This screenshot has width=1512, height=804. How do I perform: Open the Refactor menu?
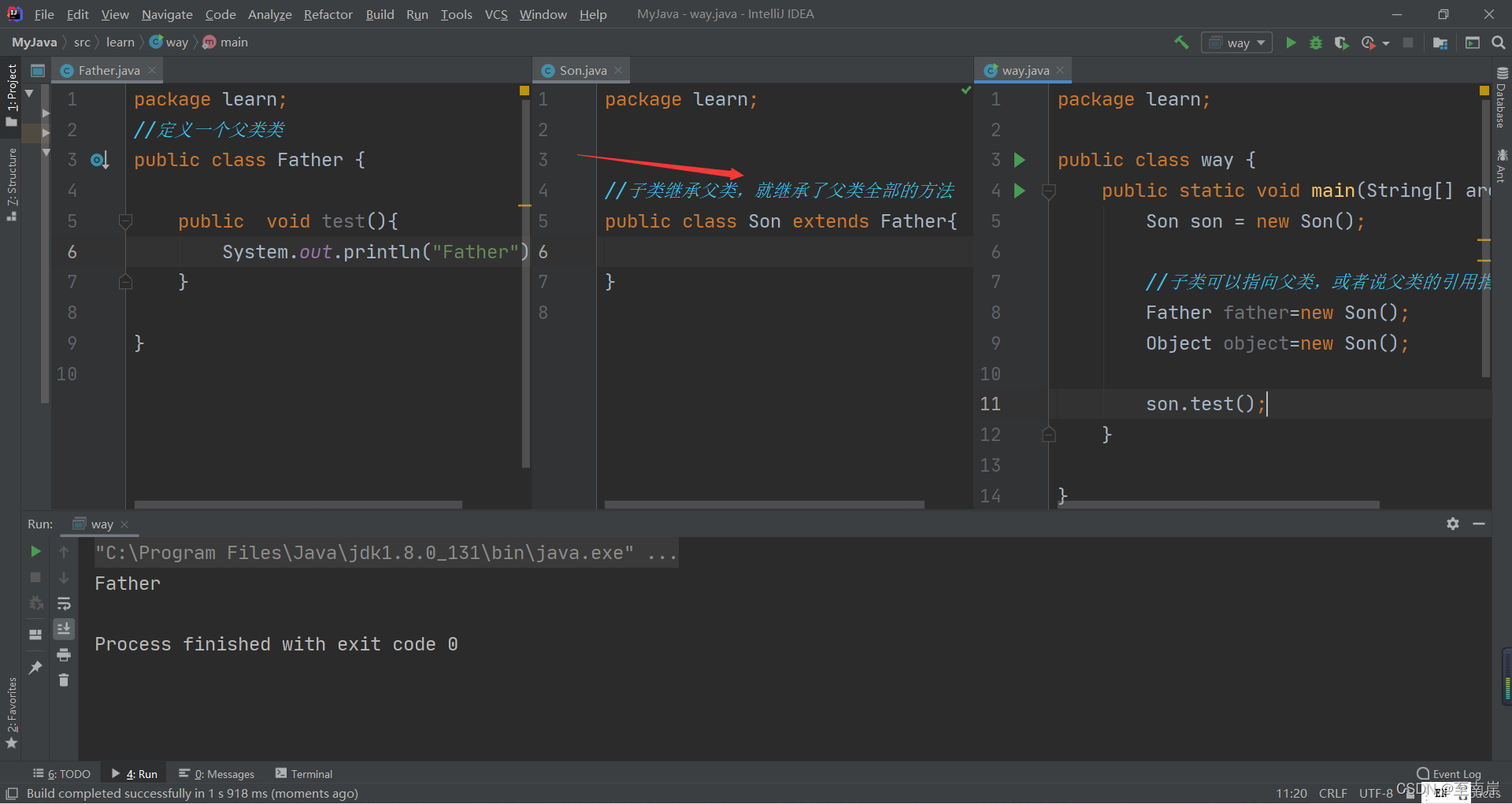pyautogui.click(x=328, y=14)
